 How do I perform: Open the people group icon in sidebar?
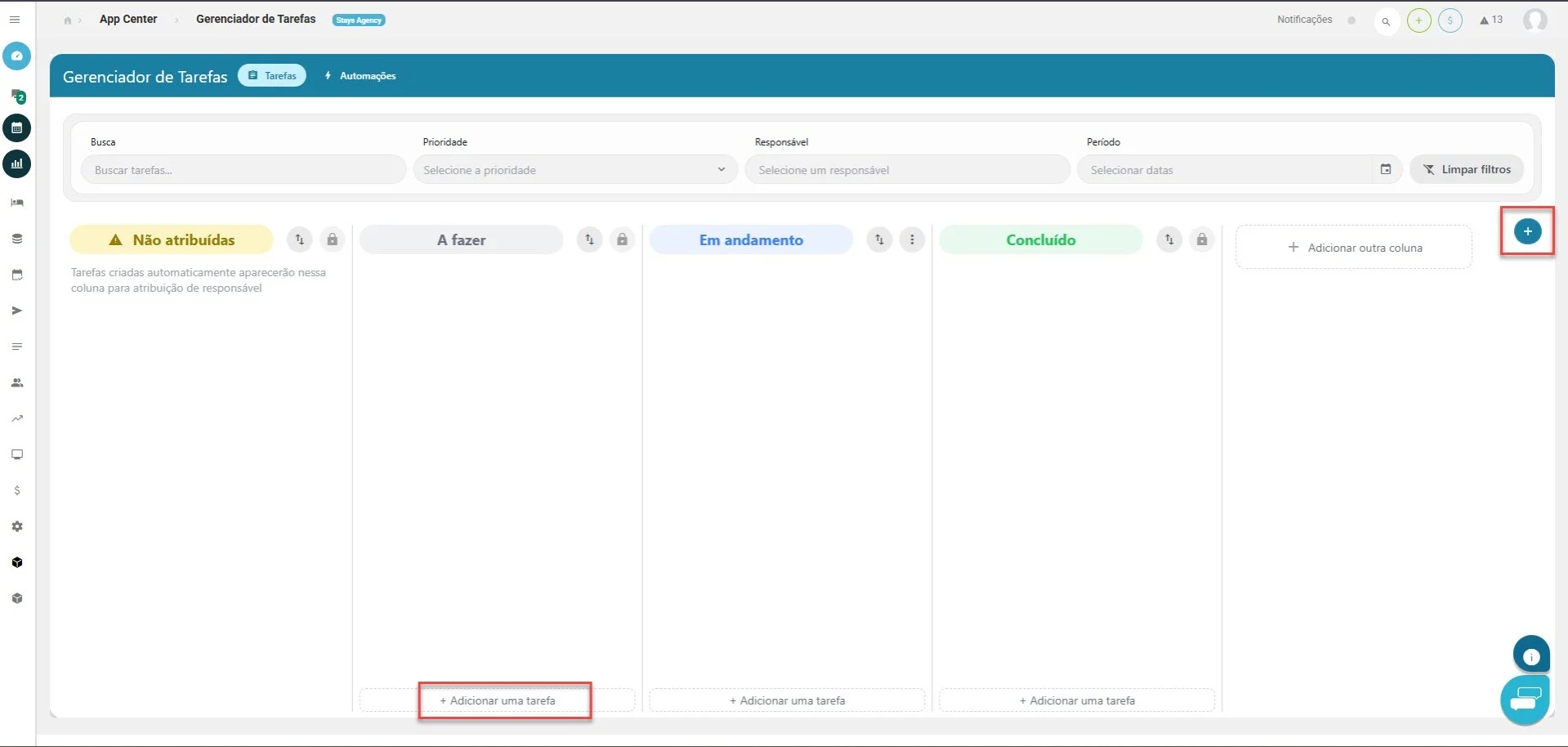coord(17,382)
